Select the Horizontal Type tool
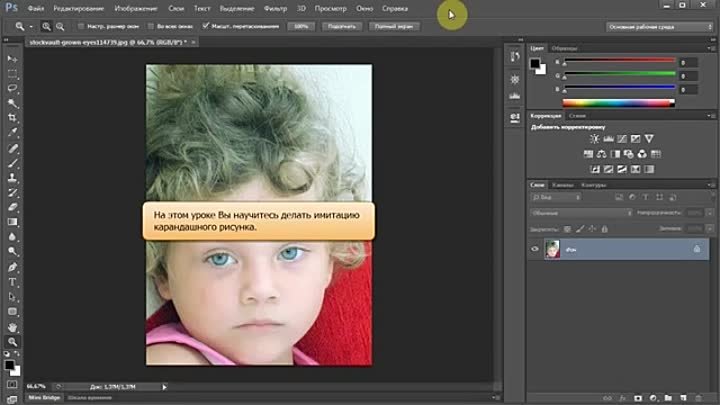The image size is (720, 405). click(x=13, y=282)
